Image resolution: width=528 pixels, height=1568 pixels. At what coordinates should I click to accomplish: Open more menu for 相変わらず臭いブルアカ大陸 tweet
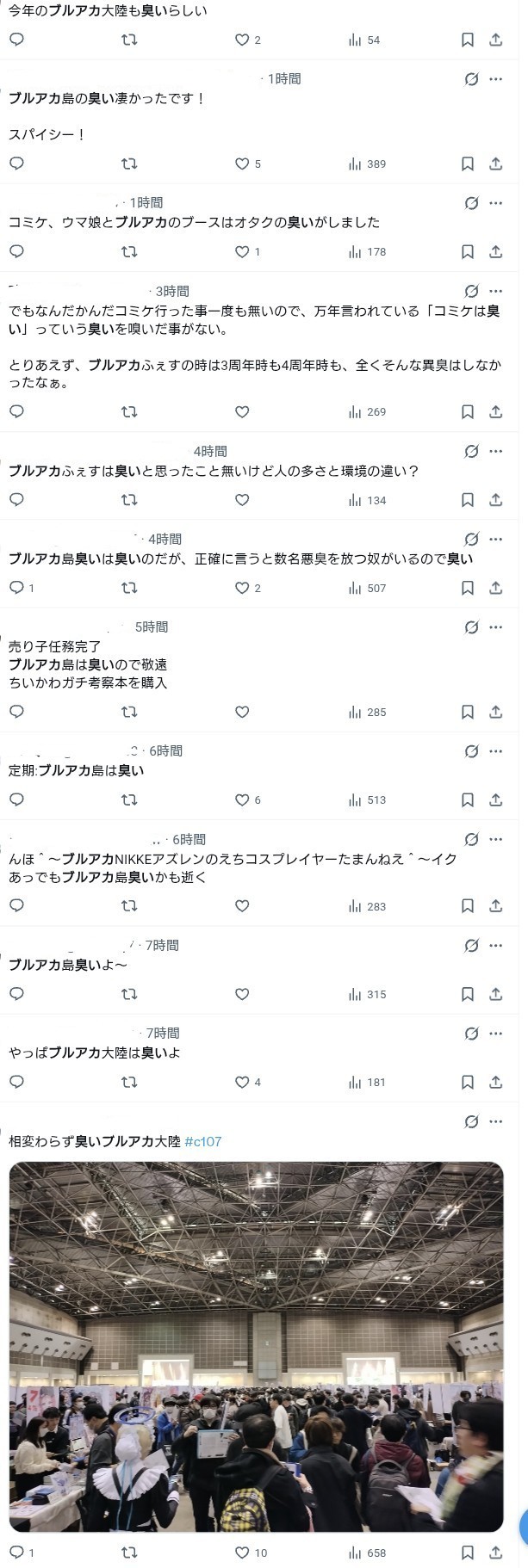point(495,1121)
